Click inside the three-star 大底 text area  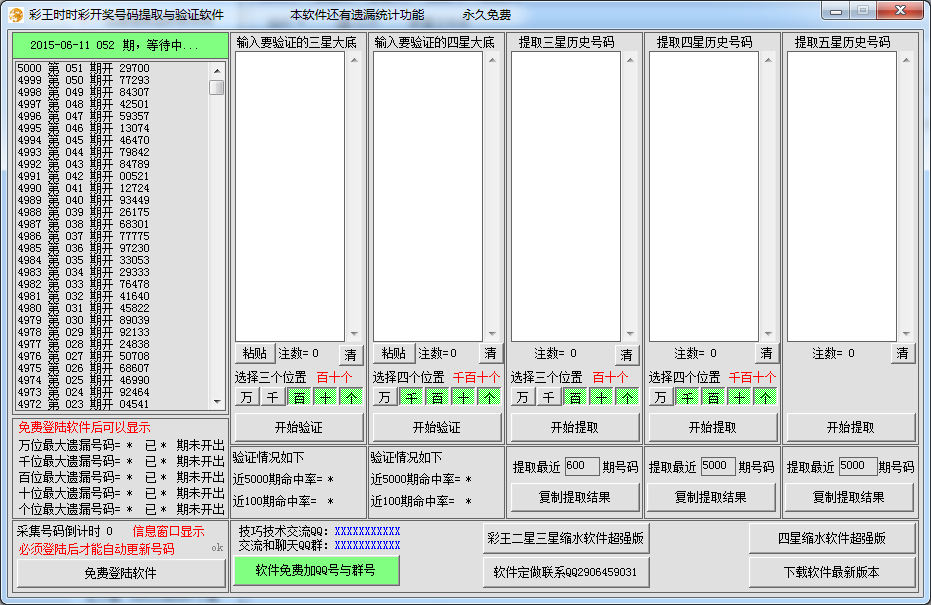(290, 197)
